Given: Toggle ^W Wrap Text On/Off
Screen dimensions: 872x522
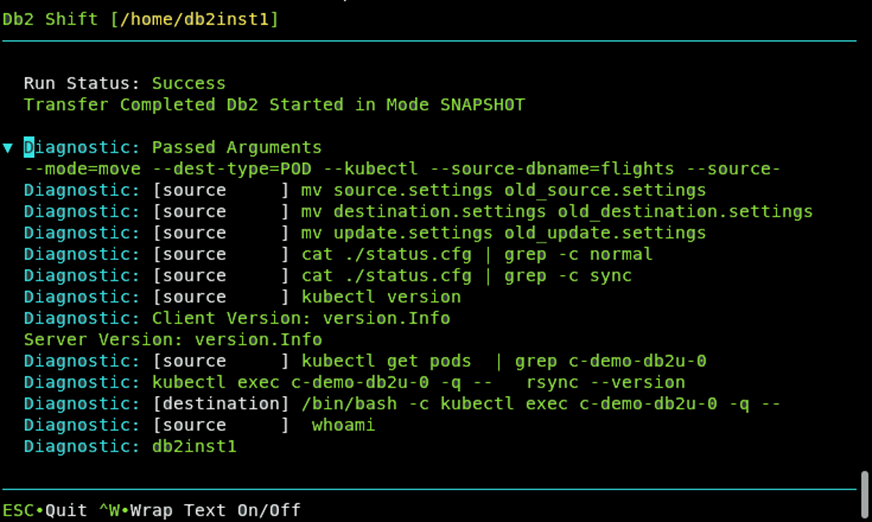Looking at the screenshot, I should click(x=200, y=510).
